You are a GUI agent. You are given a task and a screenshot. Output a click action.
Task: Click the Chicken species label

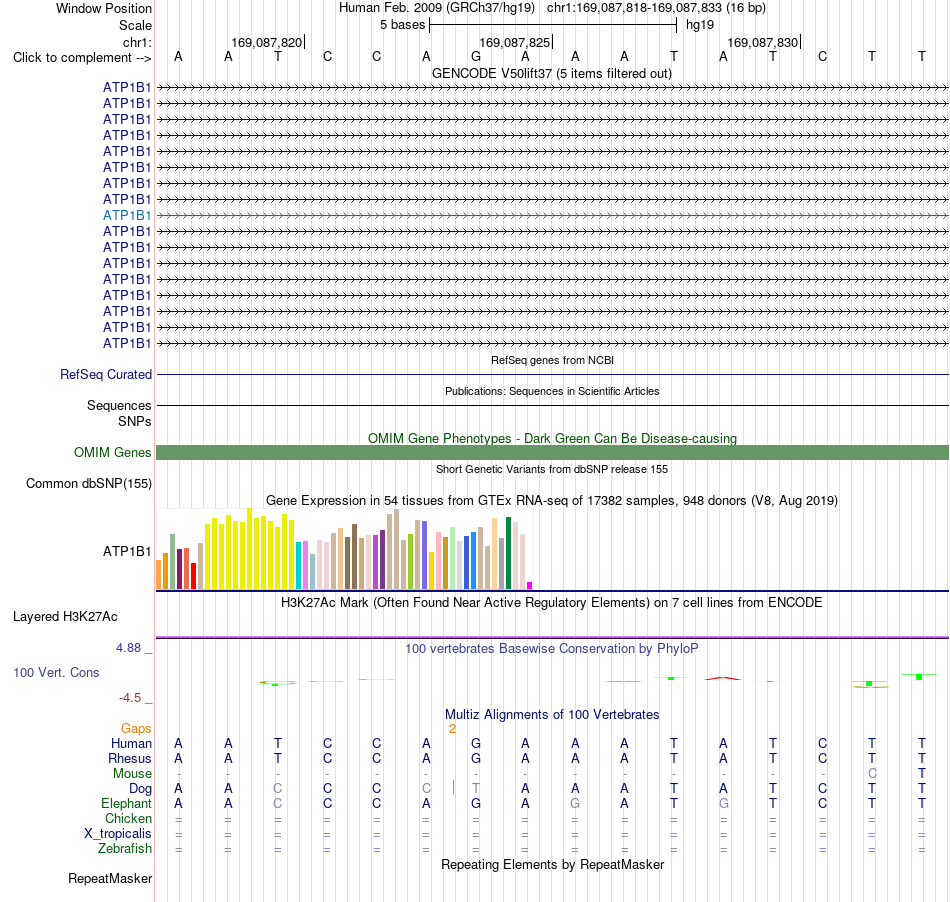point(128,818)
